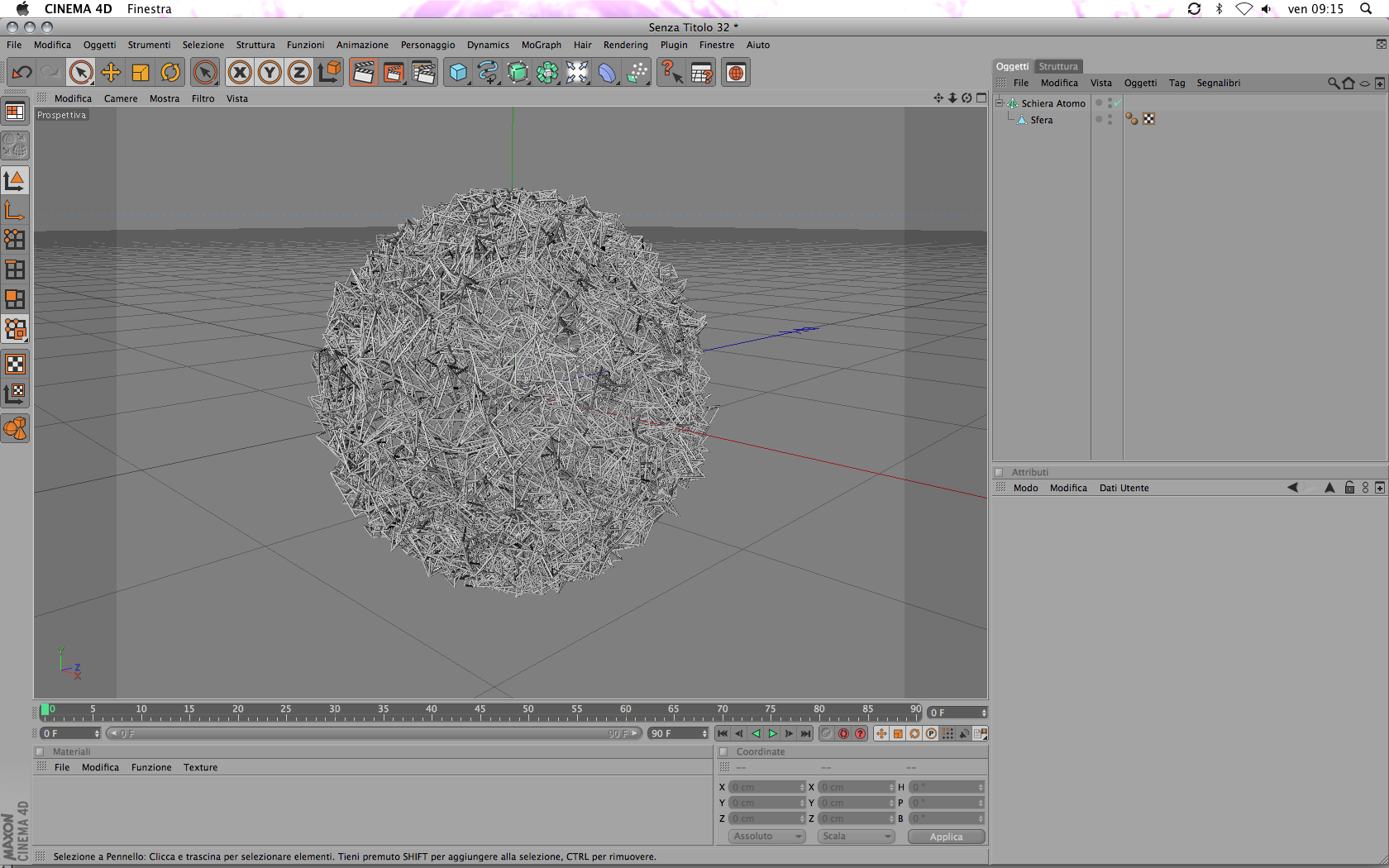1389x868 pixels.
Task: Switch to the Struttura tab
Action: pos(1058,66)
